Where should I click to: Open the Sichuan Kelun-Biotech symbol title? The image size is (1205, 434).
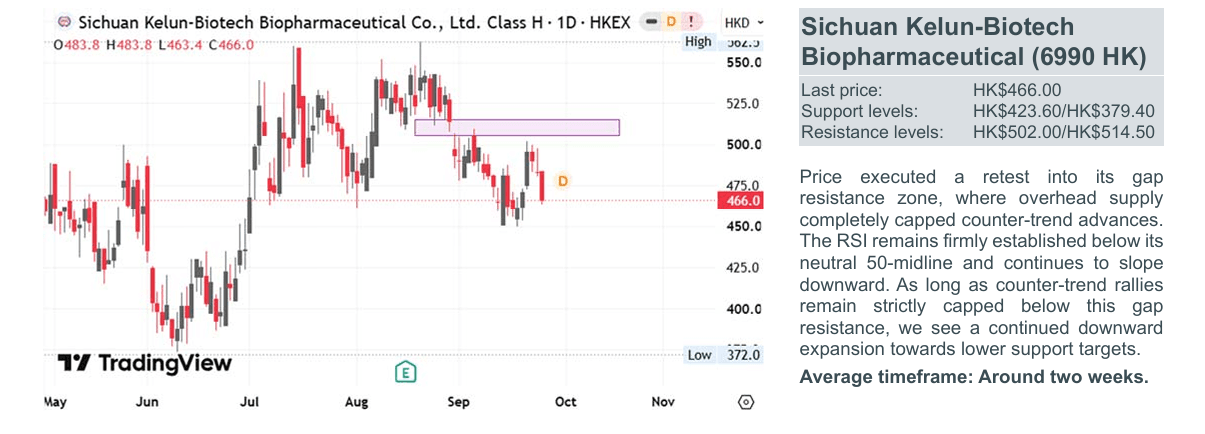(x=353, y=22)
